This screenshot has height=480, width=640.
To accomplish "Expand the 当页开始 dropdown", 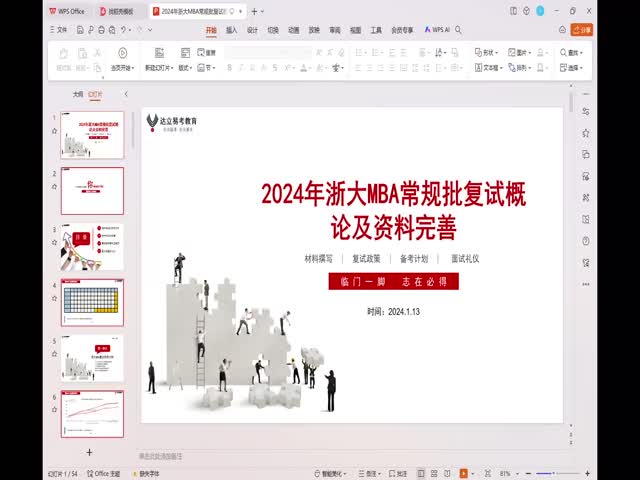I will [x=122, y=68].
